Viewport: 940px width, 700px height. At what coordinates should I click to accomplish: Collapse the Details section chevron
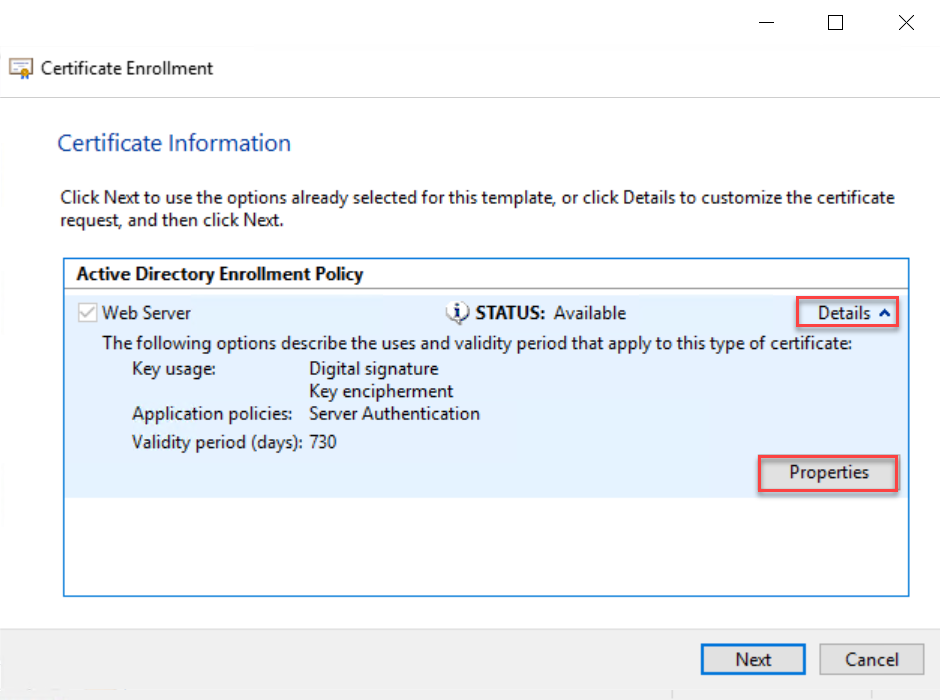tap(884, 313)
